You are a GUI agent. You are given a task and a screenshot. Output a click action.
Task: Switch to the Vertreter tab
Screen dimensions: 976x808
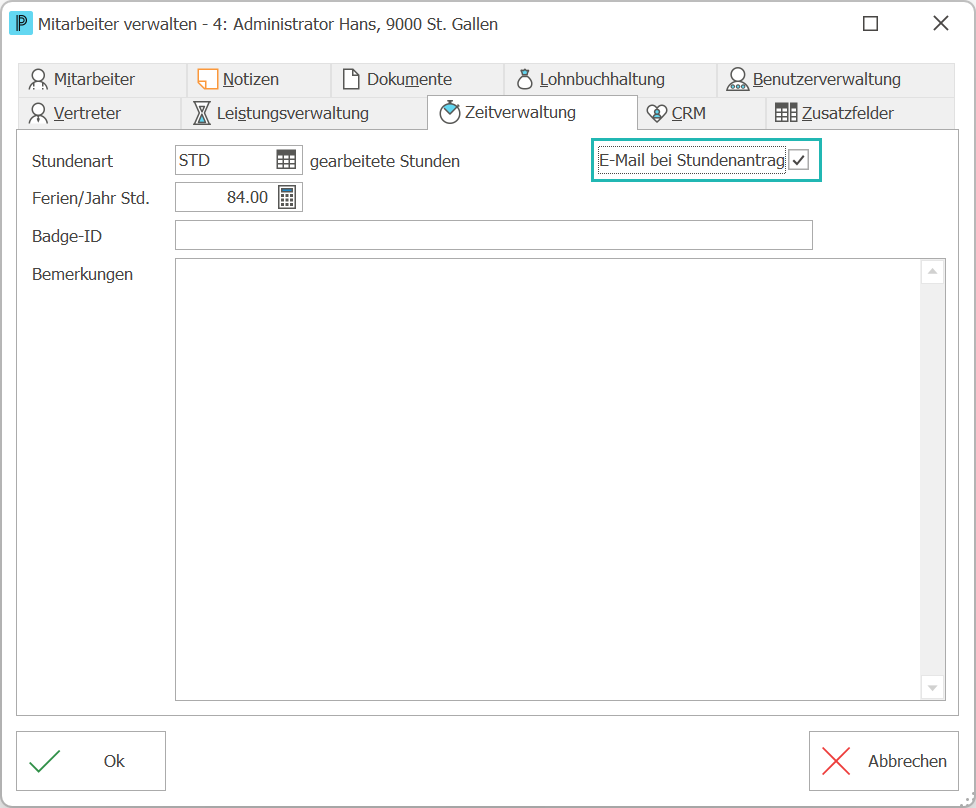pos(99,113)
